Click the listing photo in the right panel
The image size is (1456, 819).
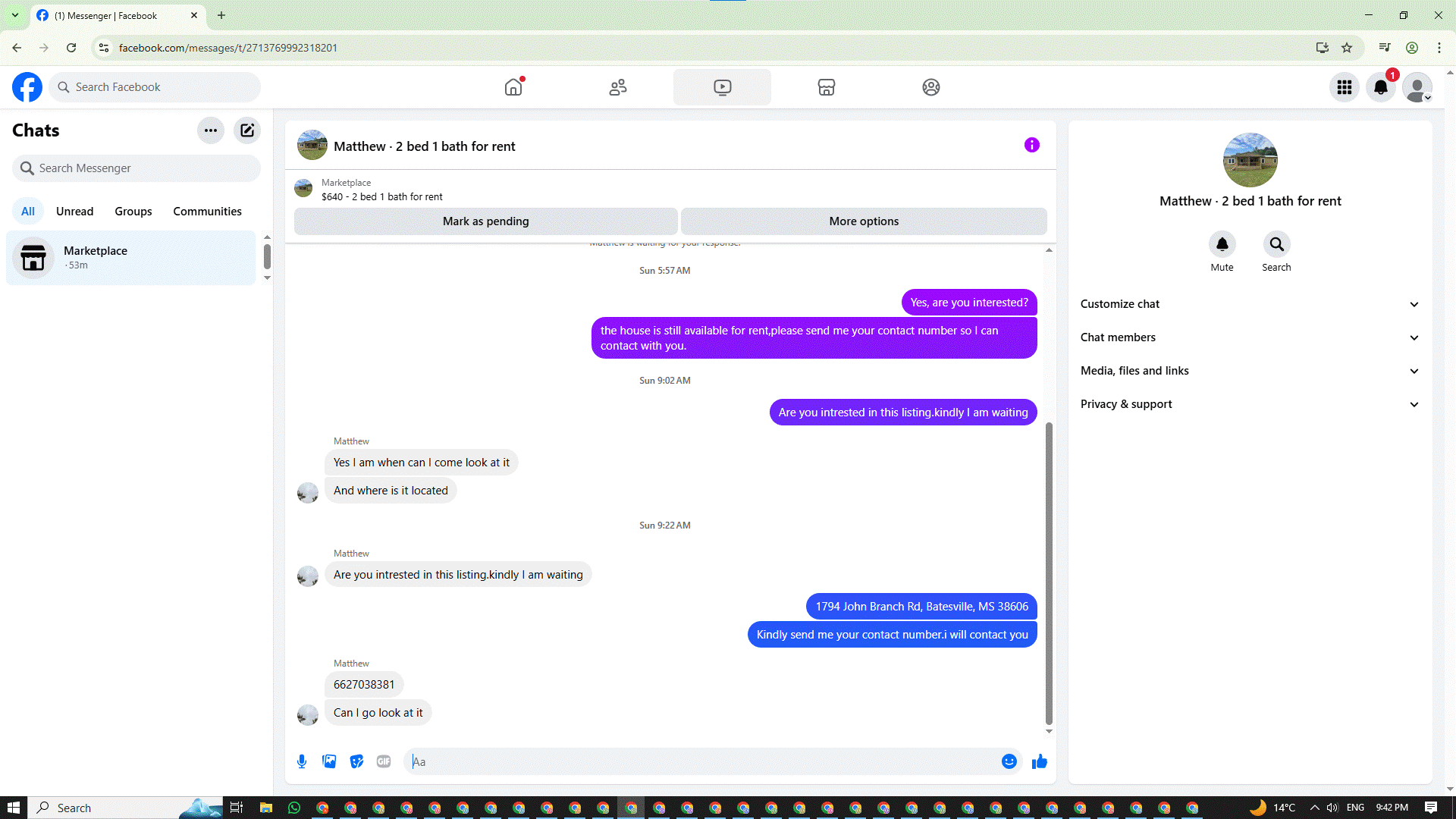coord(1250,160)
